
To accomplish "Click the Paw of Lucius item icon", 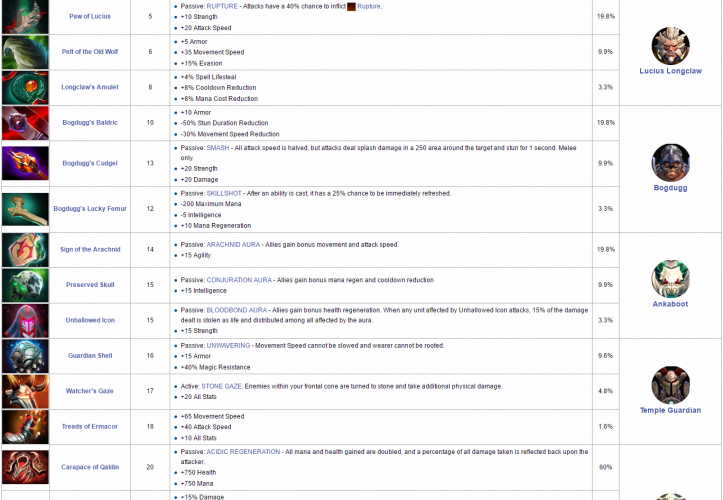I will point(23,17).
